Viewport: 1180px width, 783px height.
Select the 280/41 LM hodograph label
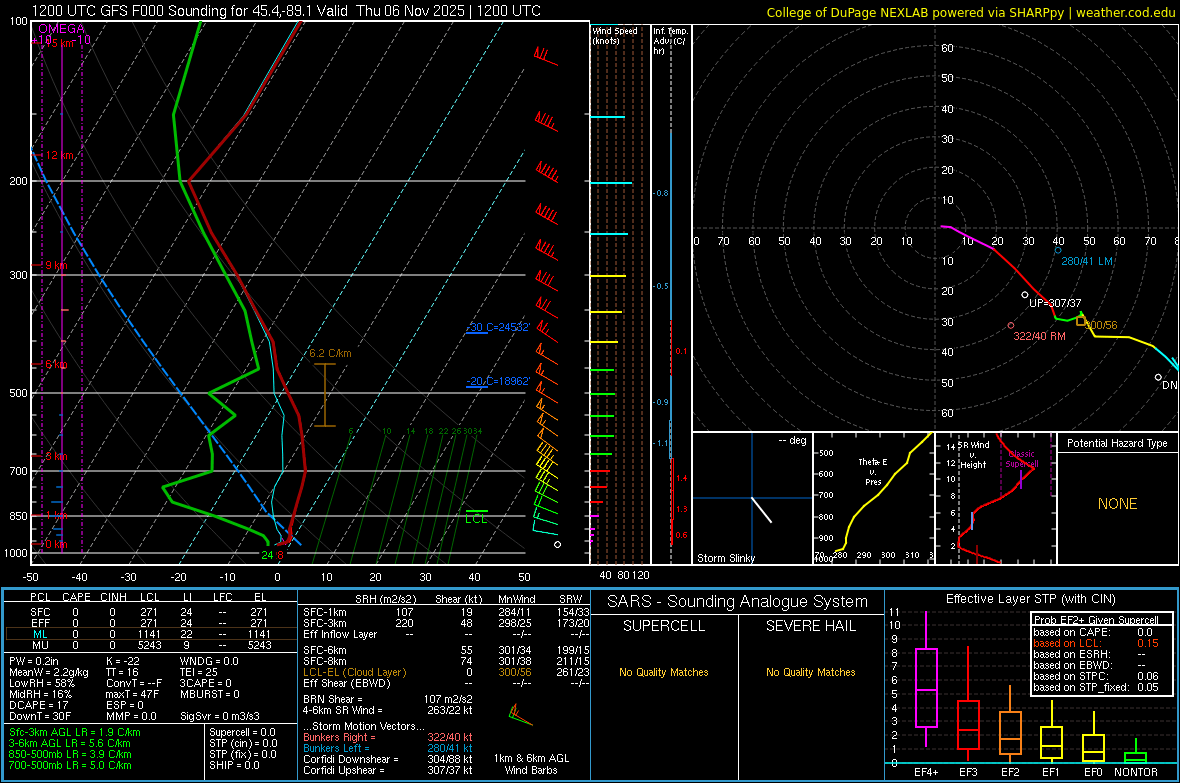[x=1087, y=261]
